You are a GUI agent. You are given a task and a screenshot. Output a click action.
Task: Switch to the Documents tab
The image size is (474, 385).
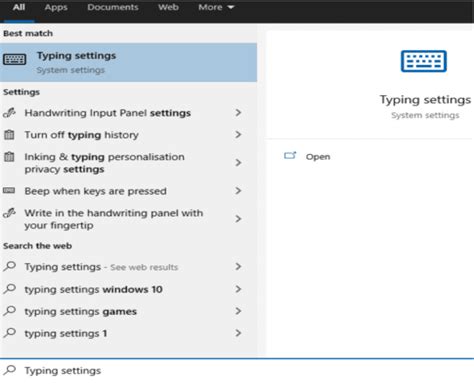tap(113, 7)
